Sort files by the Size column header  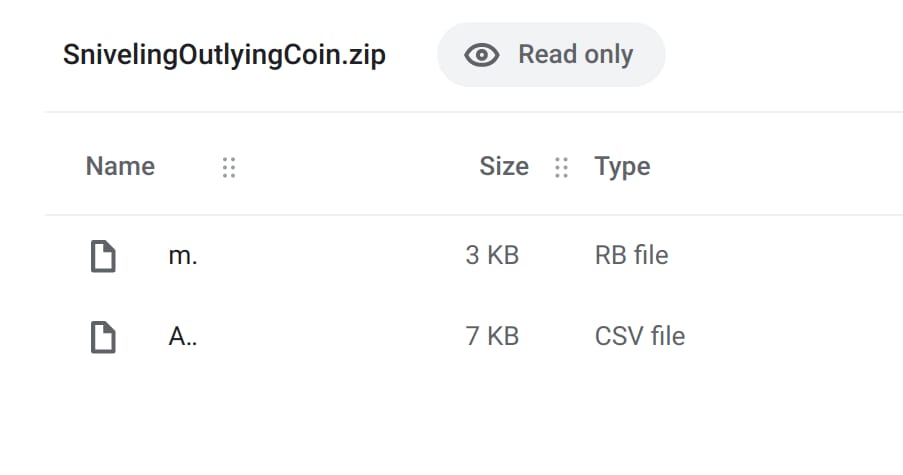tap(504, 166)
